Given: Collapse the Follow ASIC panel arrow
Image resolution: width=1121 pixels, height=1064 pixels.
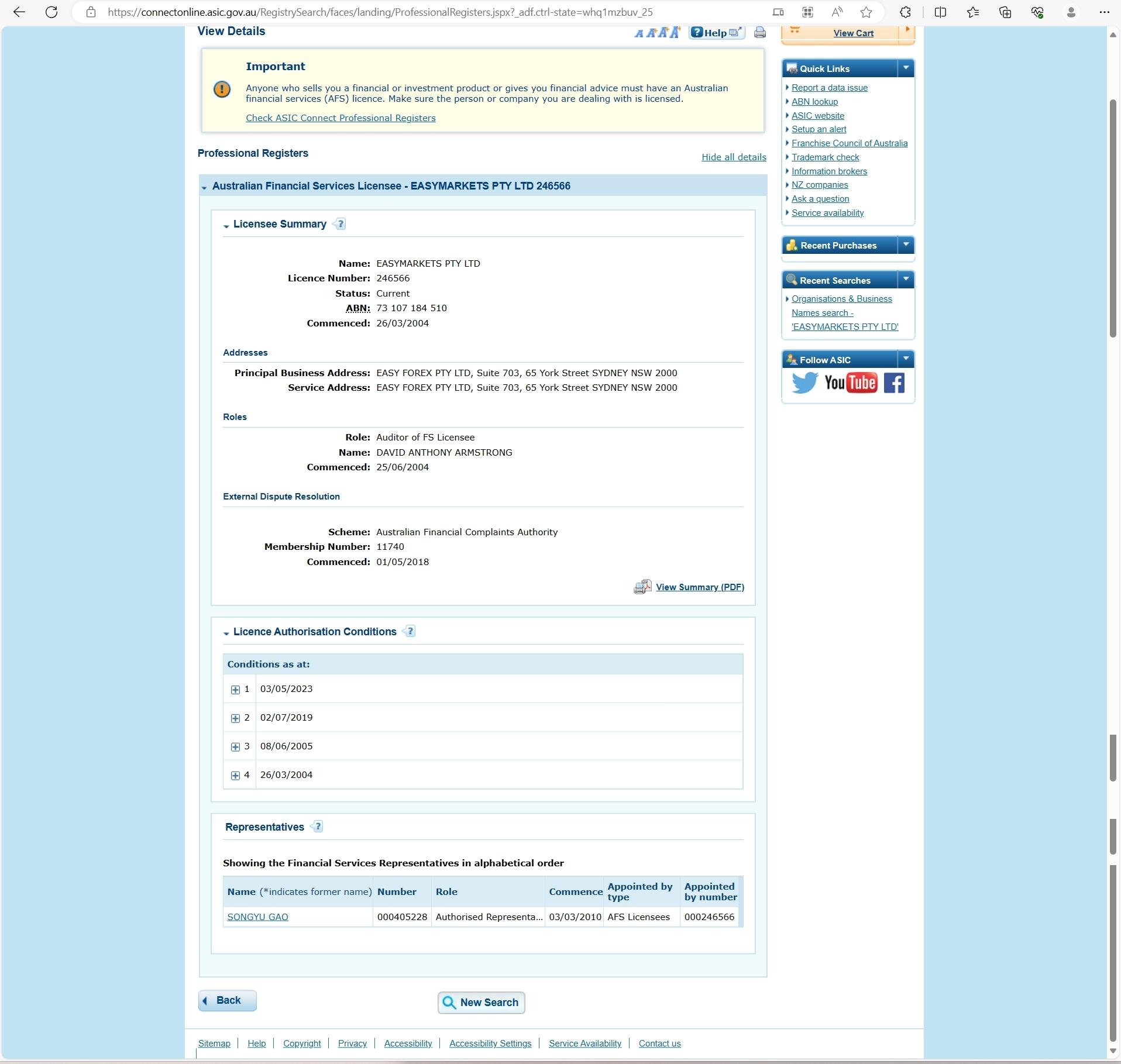Looking at the screenshot, I should (906, 359).
